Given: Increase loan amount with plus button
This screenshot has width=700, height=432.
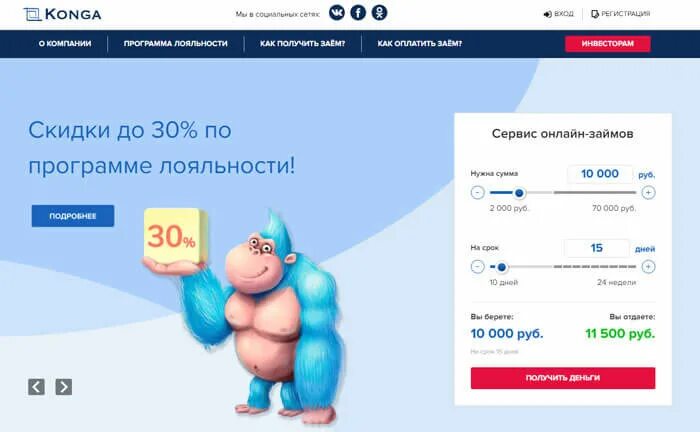Looking at the screenshot, I should click(648, 193).
